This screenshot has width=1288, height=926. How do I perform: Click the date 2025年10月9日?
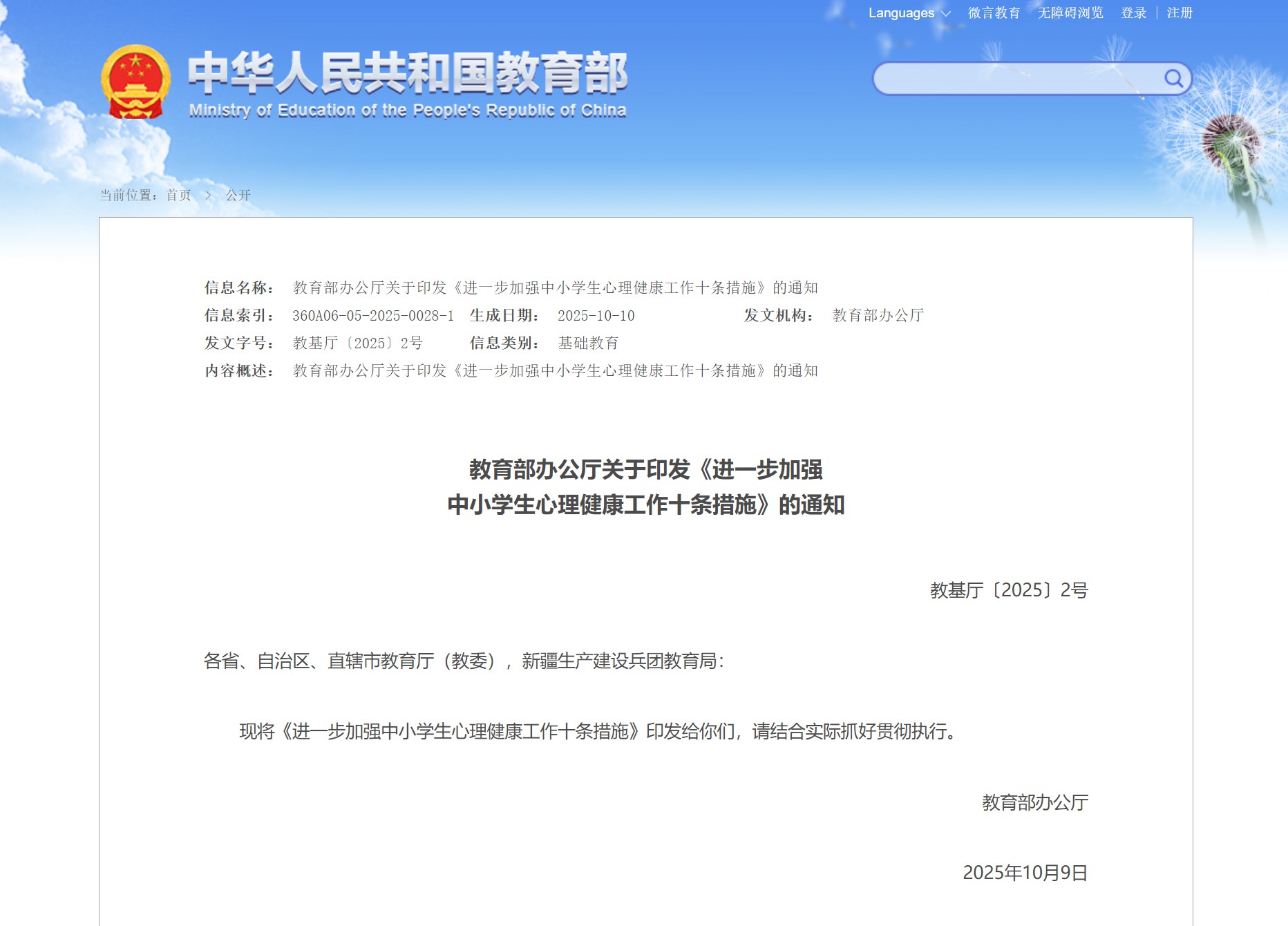point(1025,873)
